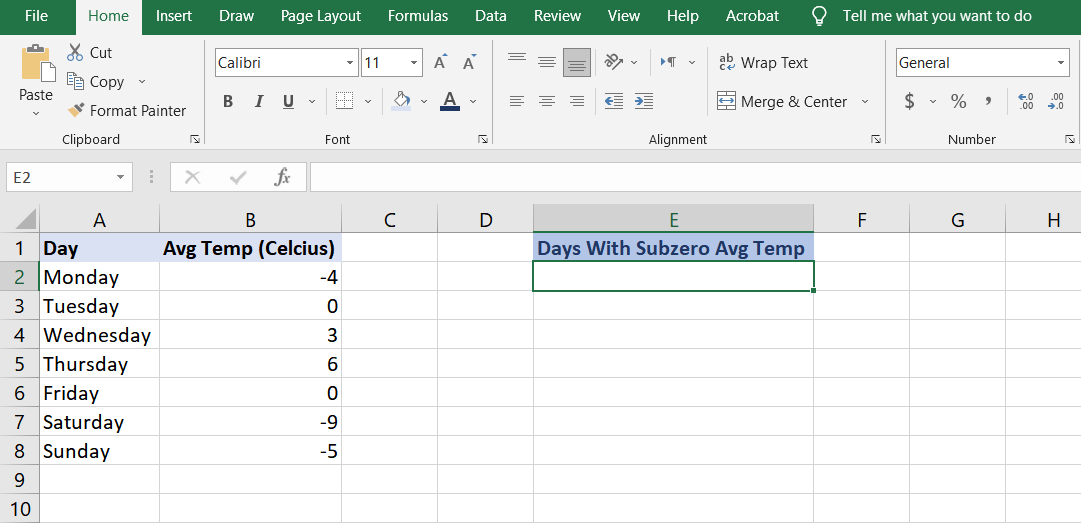
Task: Open the Calibri font name dropdown
Action: 350,63
